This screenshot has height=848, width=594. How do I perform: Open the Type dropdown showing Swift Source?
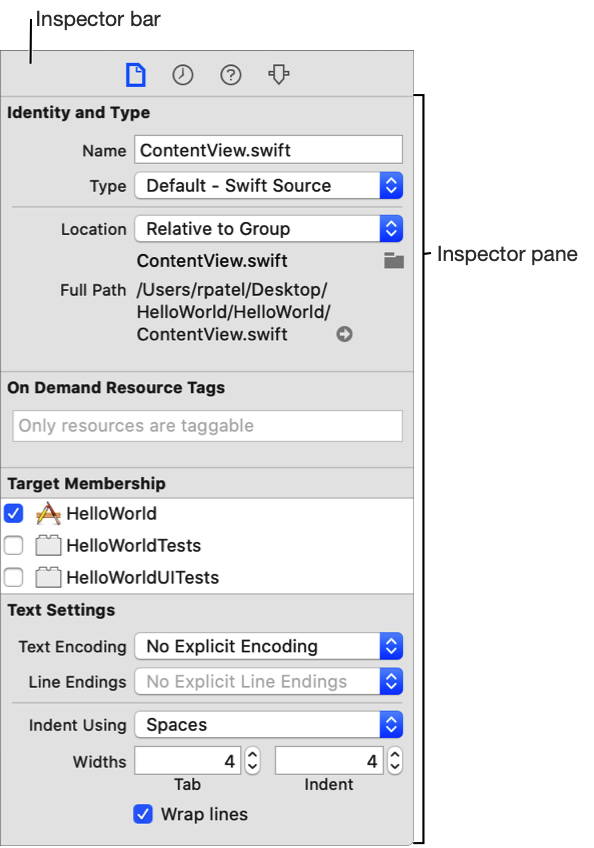[269, 186]
